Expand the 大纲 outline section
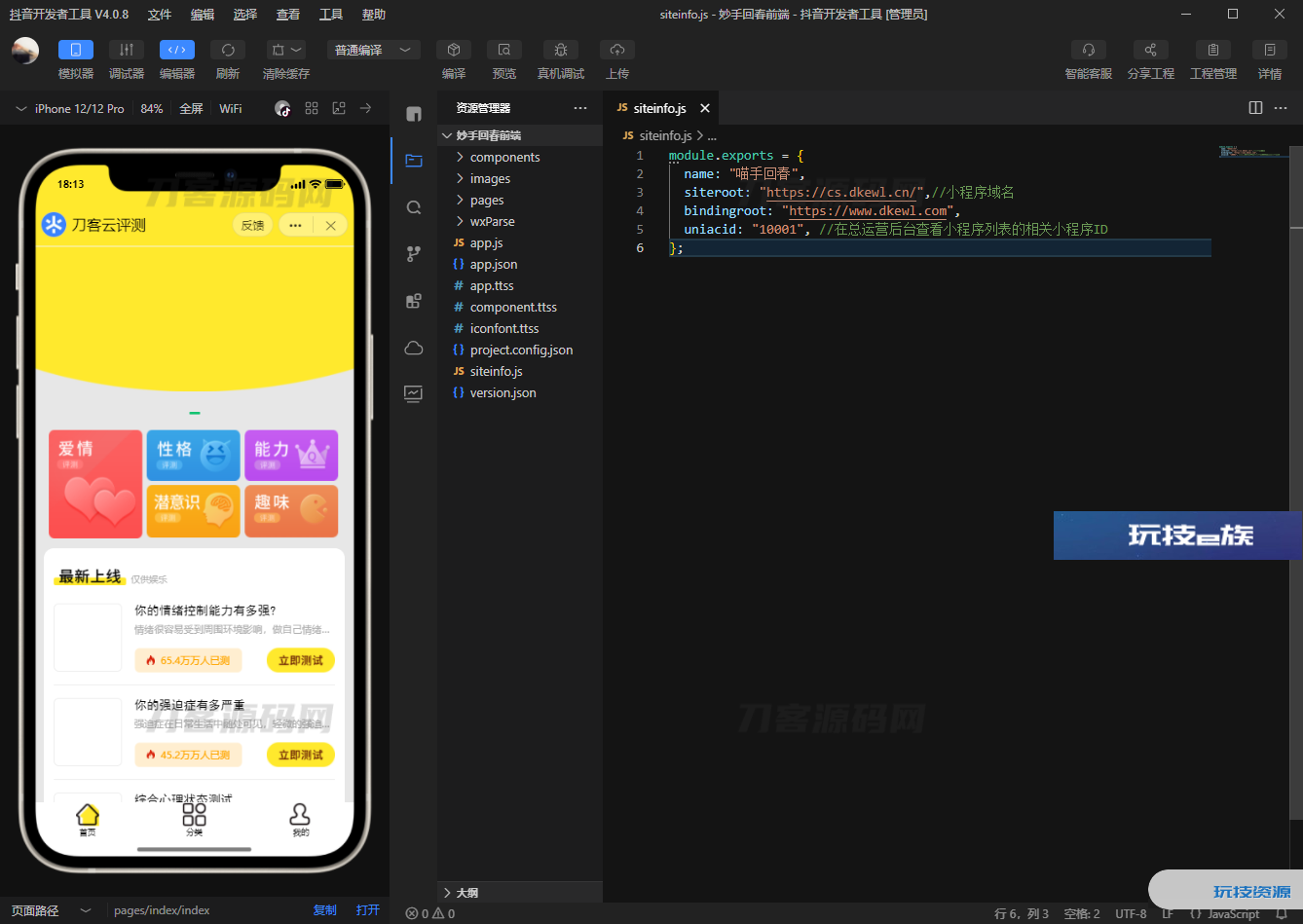The width and height of the screenshot is (1303, 924). click(520, 892)
